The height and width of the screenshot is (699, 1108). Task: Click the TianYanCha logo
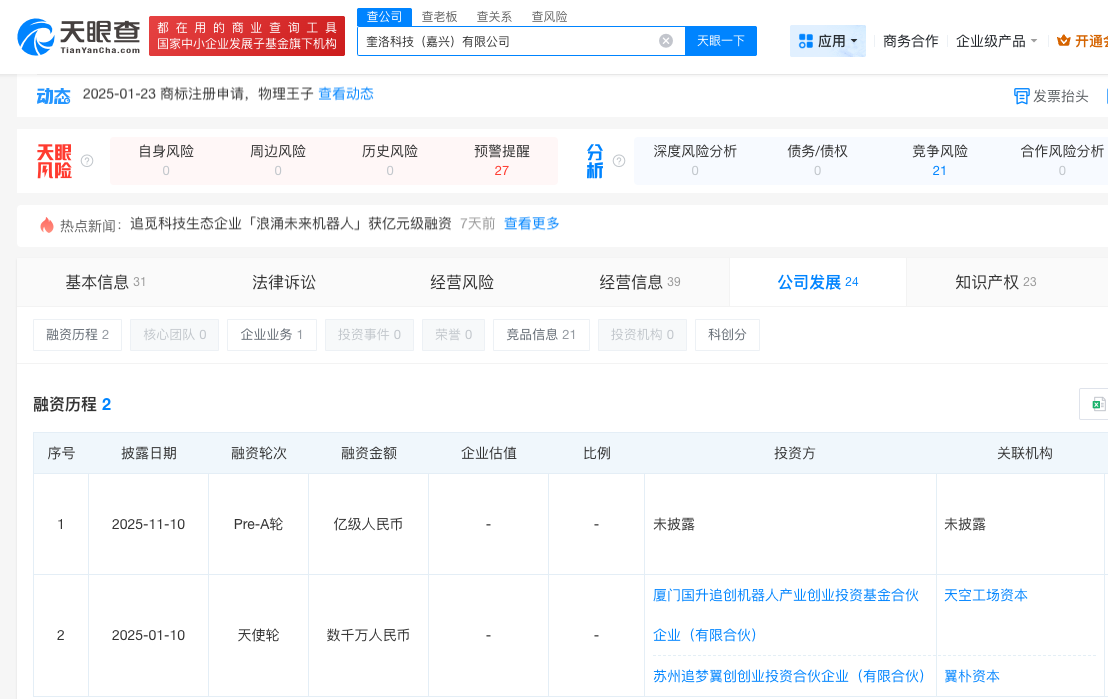click(79, 37)
